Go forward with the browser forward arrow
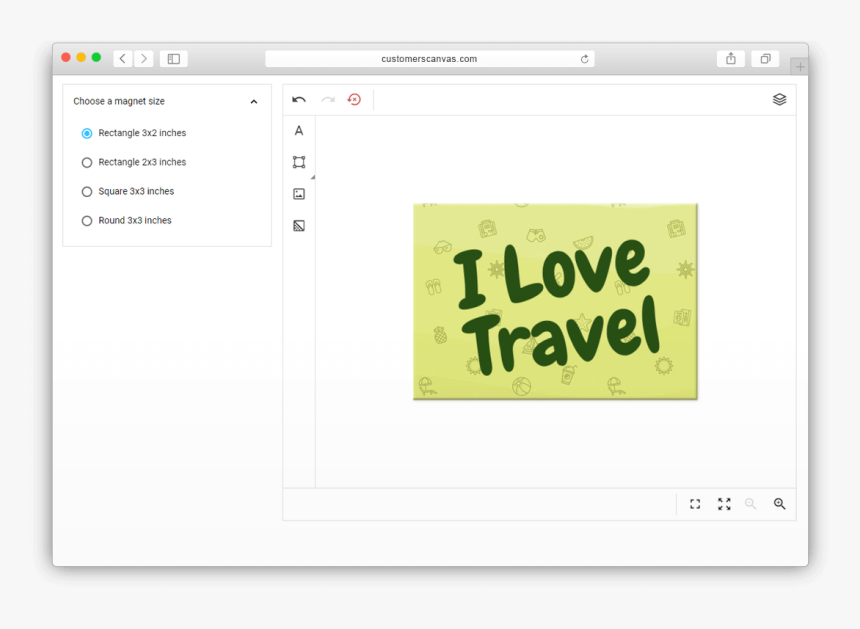 pos(144,59)
